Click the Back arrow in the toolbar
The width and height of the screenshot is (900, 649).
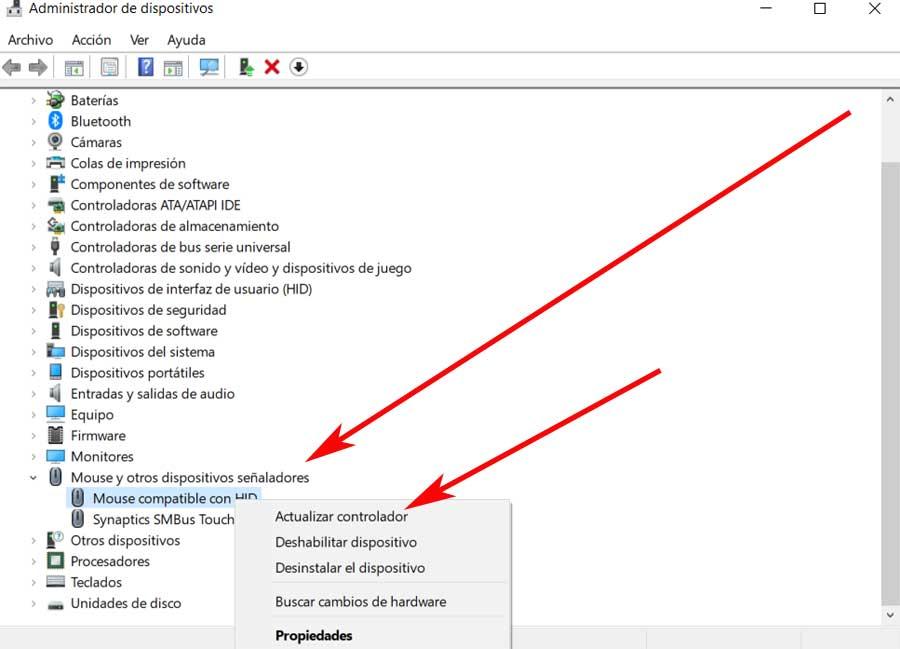click(12, 68)
